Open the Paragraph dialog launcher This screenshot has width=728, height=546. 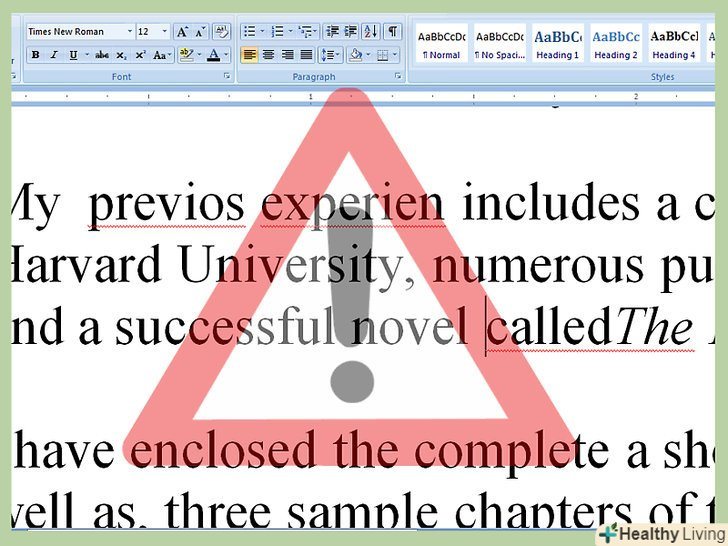(x=398, y=76)
